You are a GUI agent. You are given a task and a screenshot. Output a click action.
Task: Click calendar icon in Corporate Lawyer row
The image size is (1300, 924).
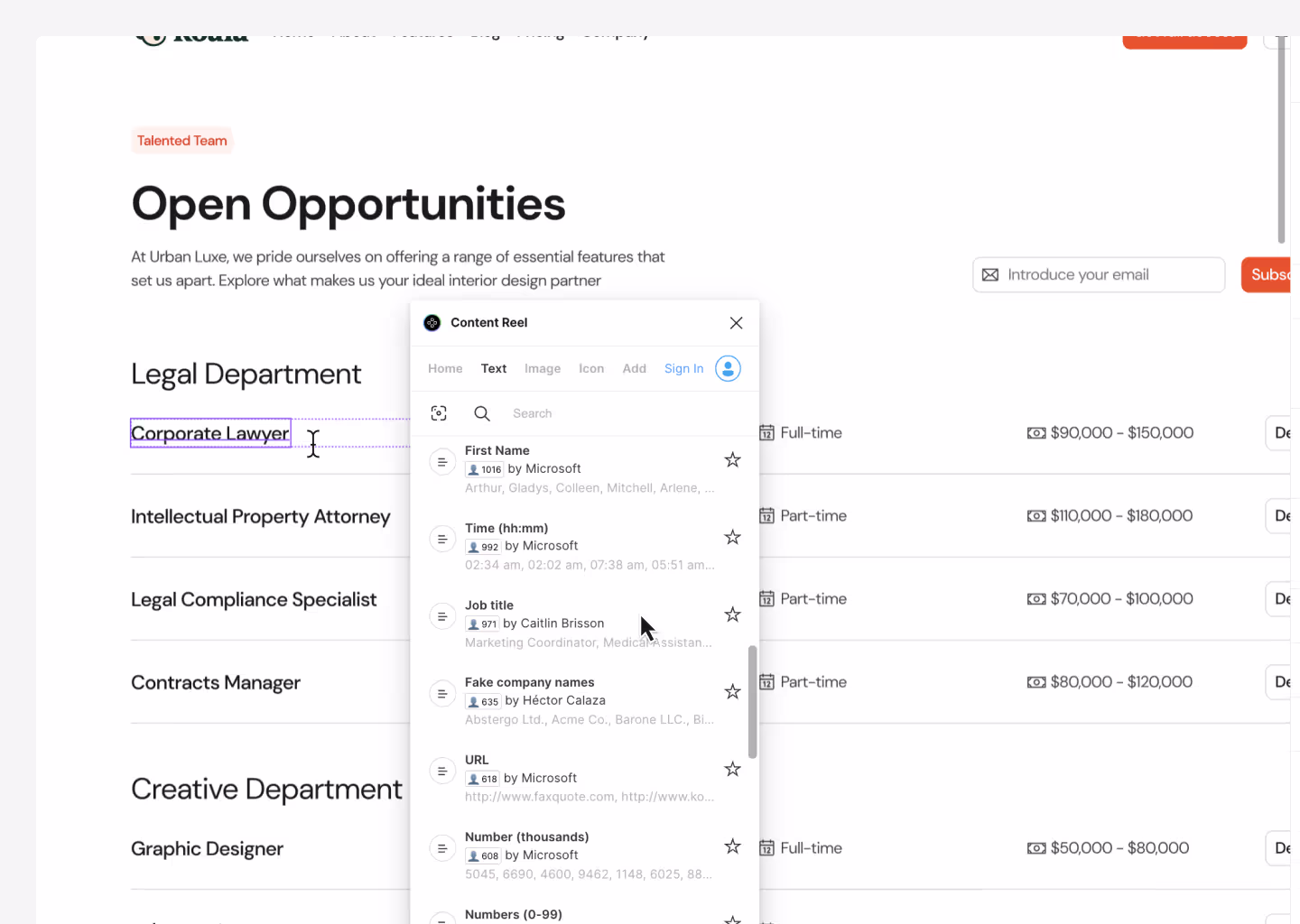coord(766,433)
